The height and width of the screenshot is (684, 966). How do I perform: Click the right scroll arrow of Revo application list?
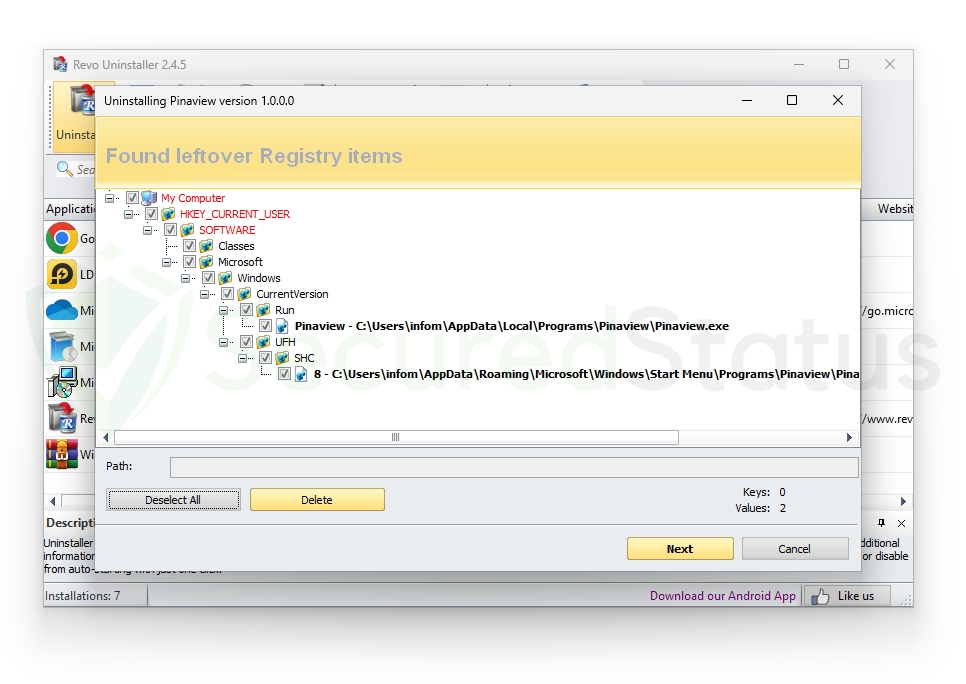pyautogui.click(x=903, y=501)
